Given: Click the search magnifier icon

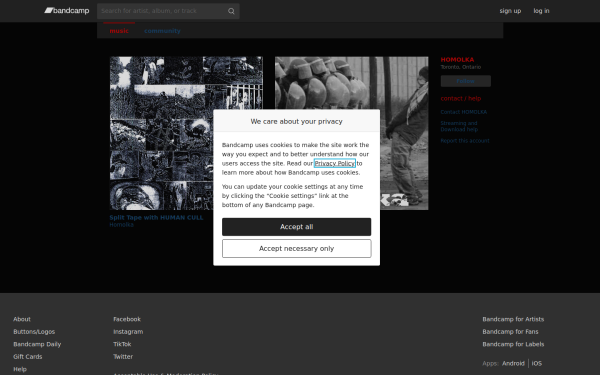Looking at the screenshot, I should tap(231, 11).
